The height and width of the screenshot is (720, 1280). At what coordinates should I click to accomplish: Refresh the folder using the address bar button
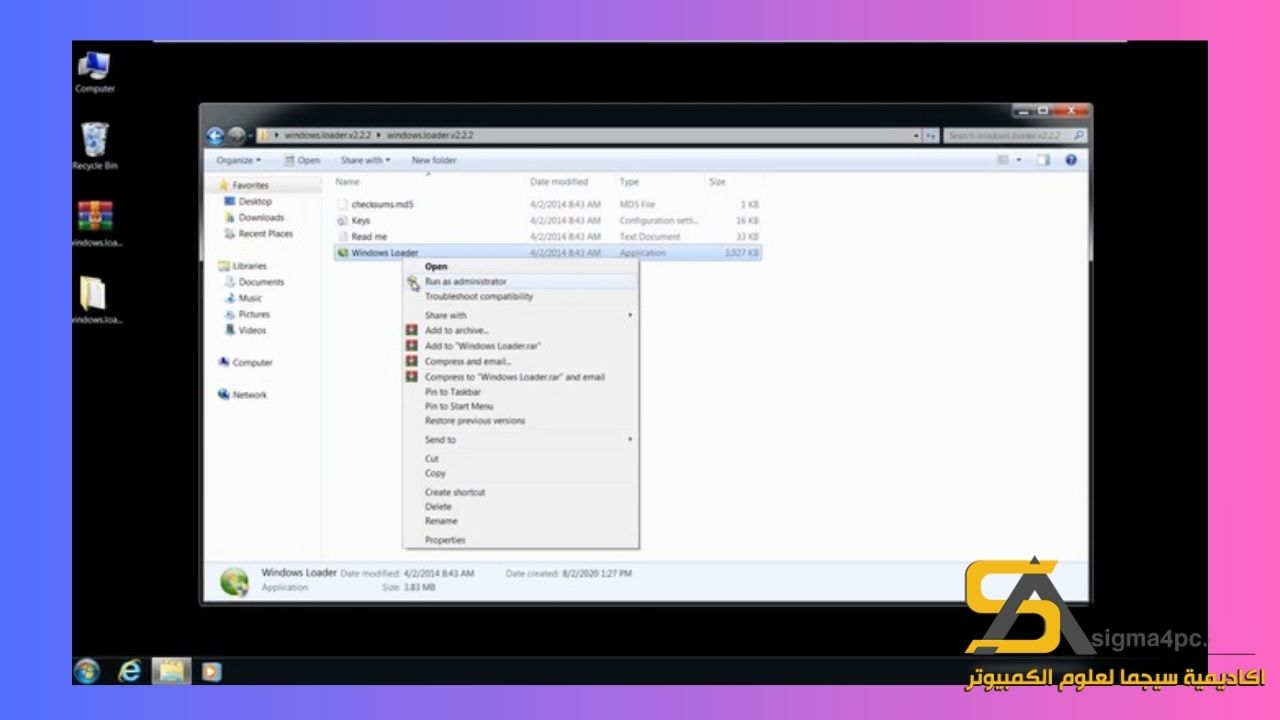pos(931,135)
